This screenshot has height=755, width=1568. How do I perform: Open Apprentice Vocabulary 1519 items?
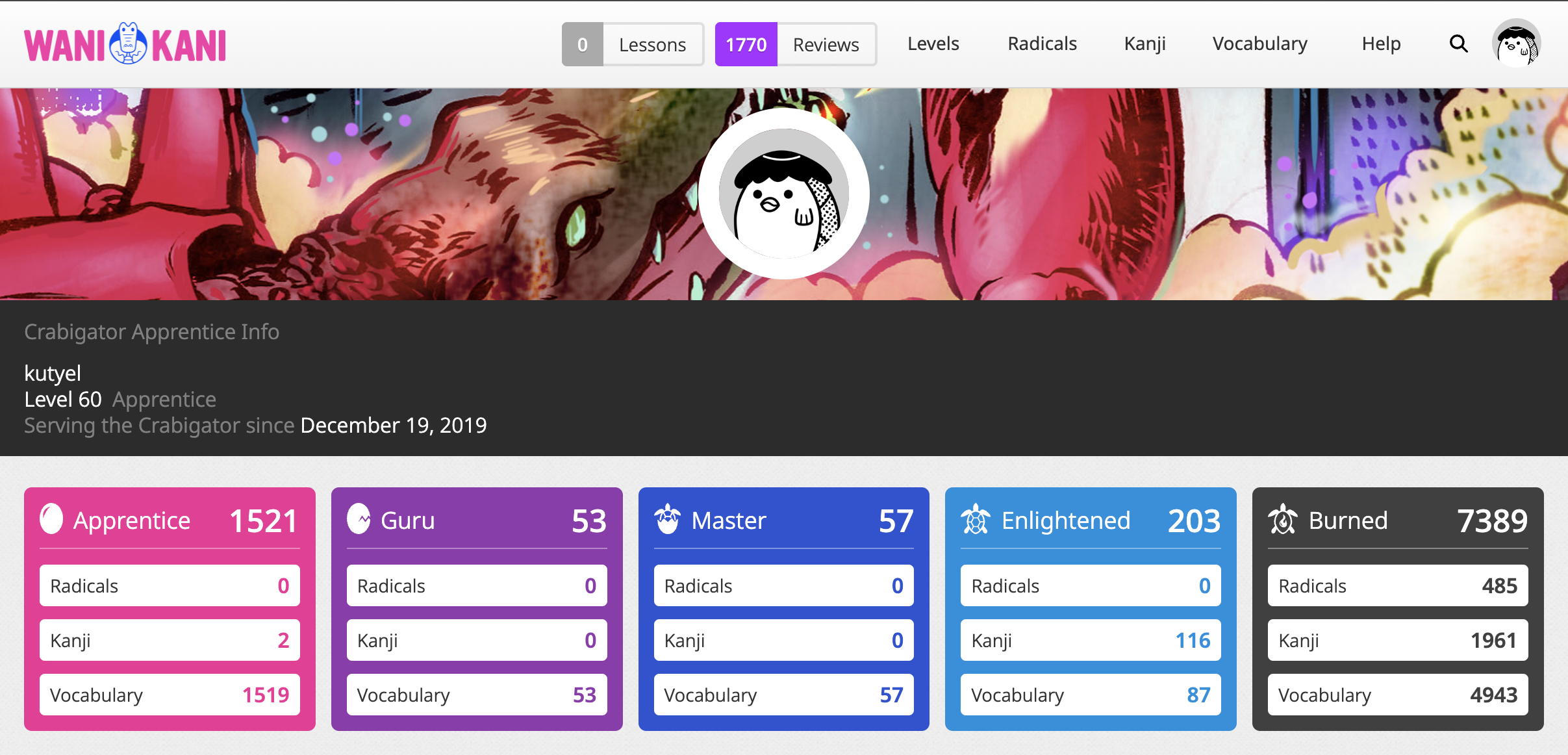170,695
